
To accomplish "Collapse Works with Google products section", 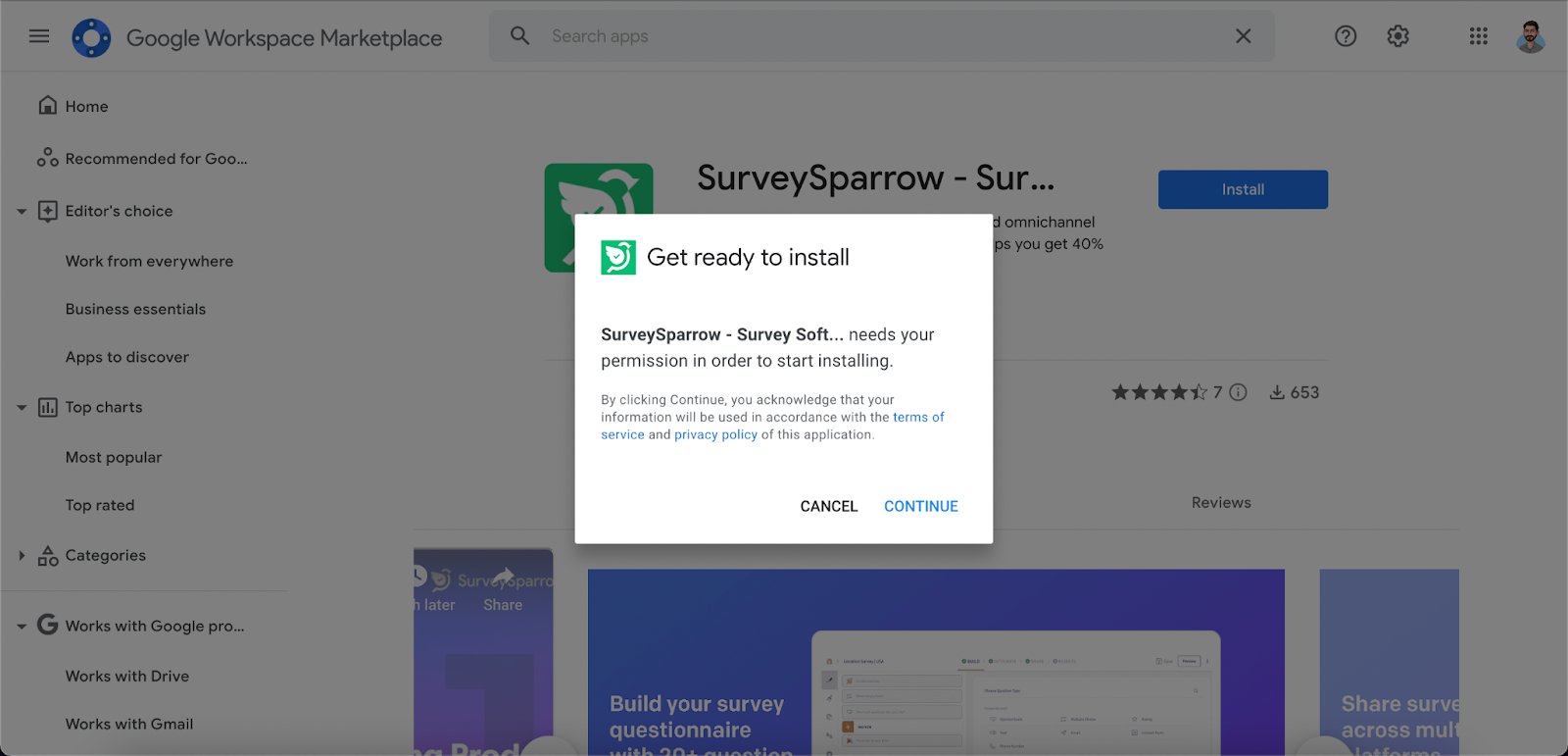I will tap(22, 626).
